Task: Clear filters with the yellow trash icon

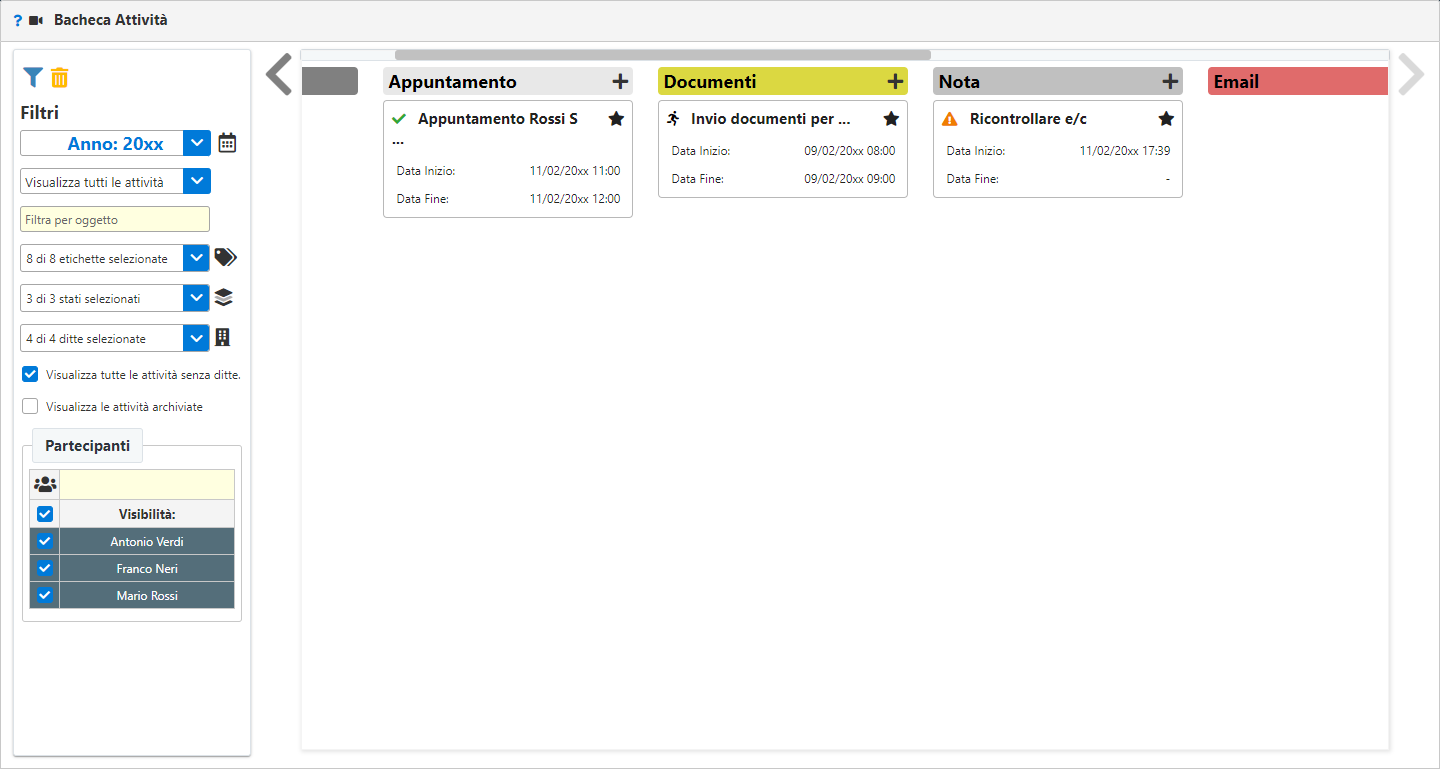Action: pyautogui.click(x=60, y=78)
